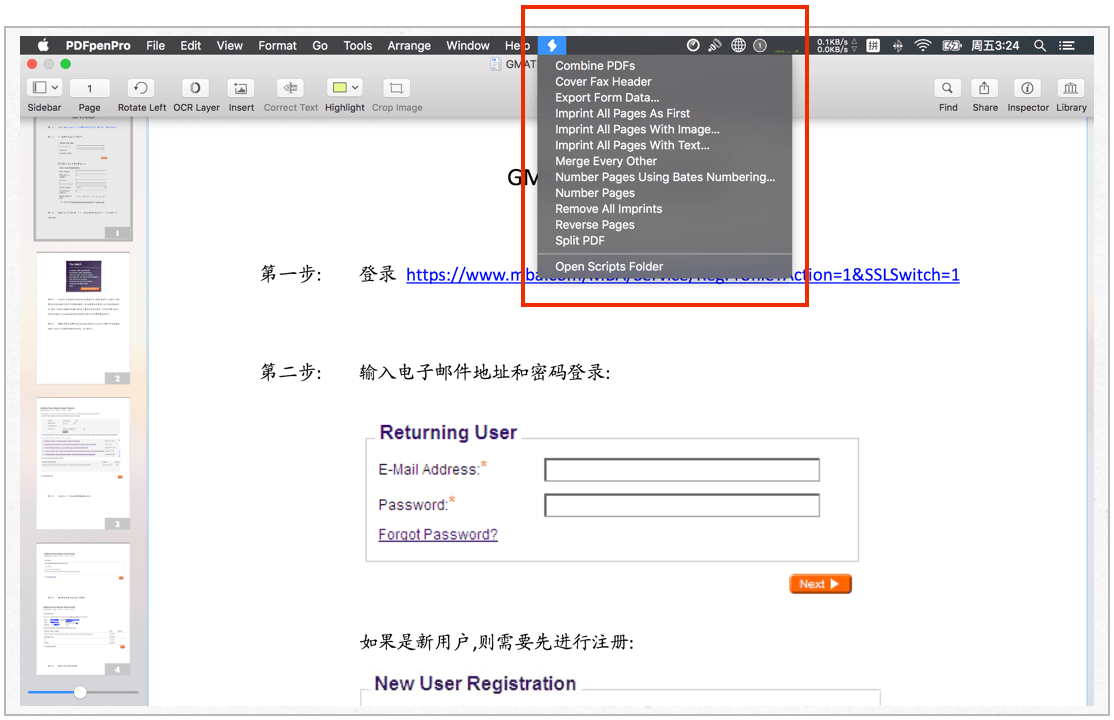Open the Window menu
Image resolution: width=1114 pixels, height=720 pixels.
(x=467, y=45)
